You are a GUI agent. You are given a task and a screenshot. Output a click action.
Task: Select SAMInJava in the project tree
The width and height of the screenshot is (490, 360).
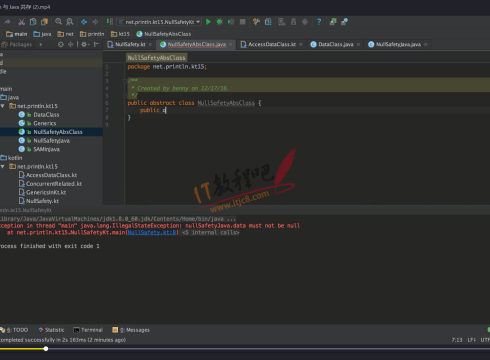click(39, 149)
